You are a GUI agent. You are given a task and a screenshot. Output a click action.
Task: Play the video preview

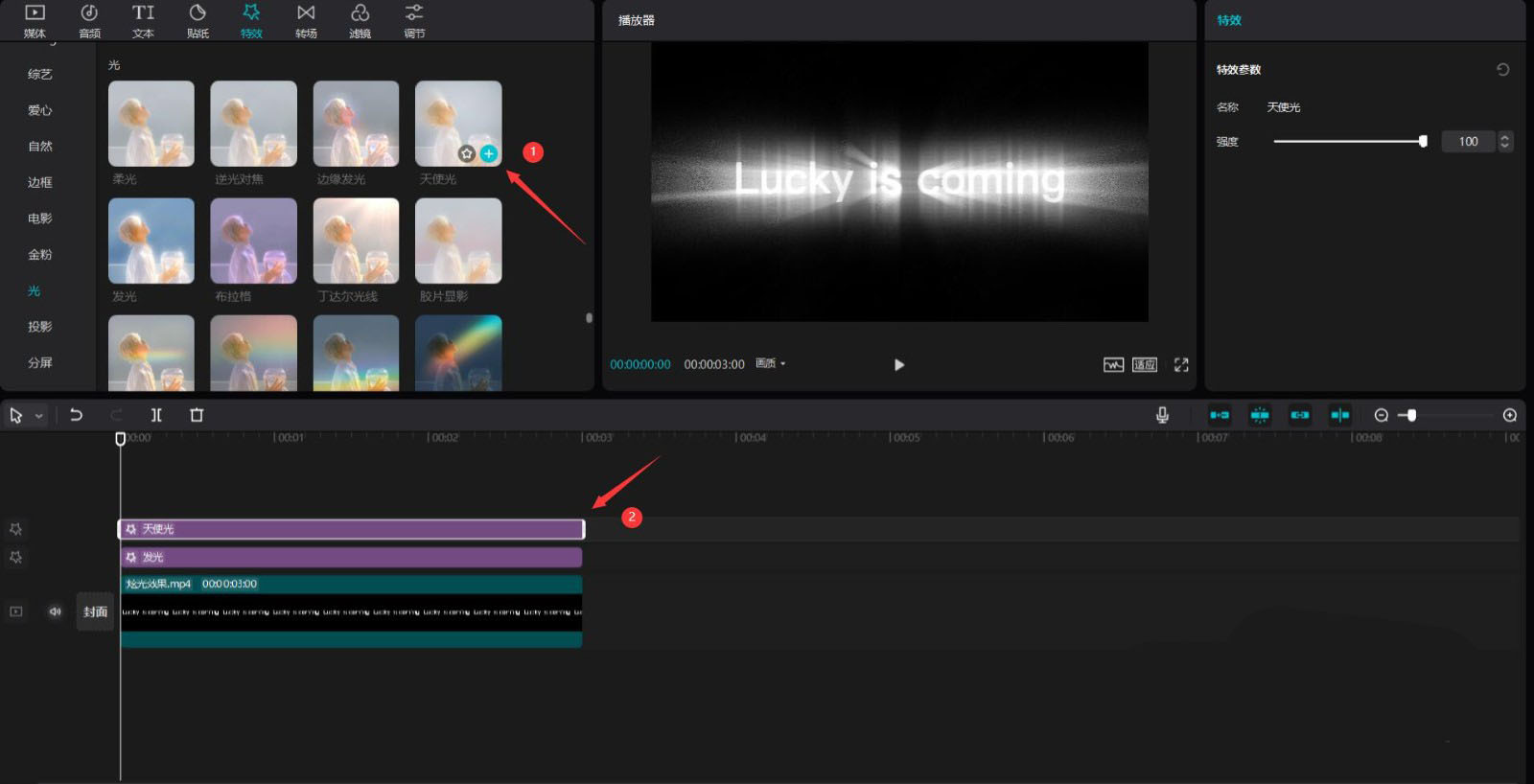pyautogui.click(x=899, y=364)
